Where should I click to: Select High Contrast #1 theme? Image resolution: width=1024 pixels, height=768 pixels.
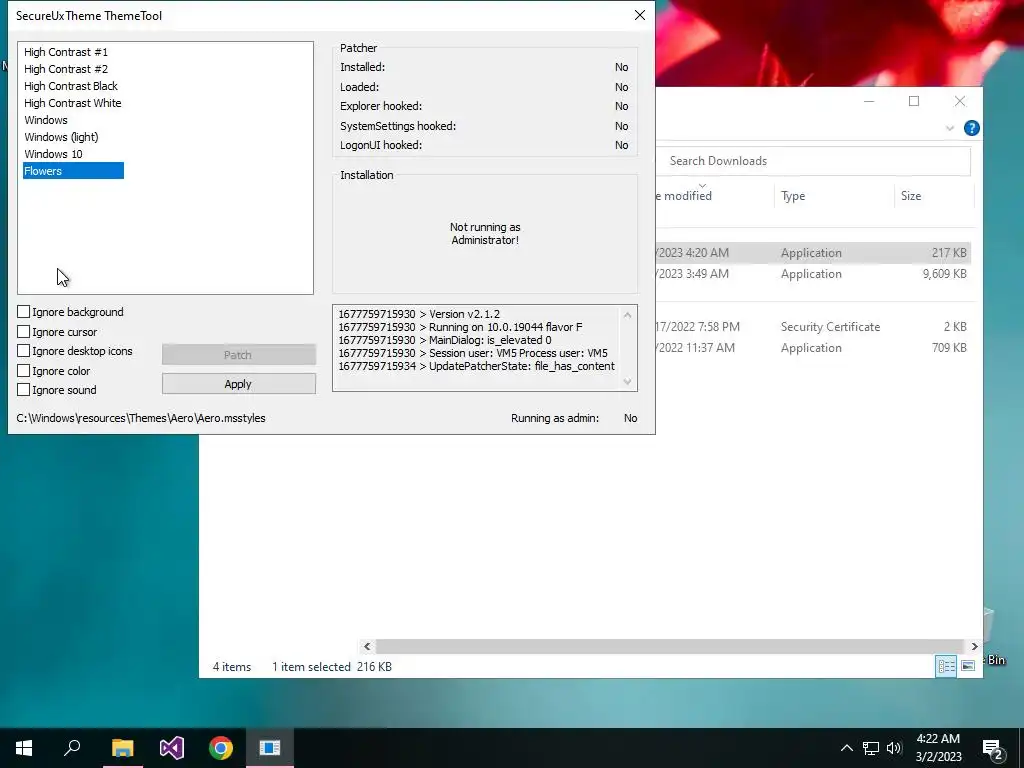(66, 52)
